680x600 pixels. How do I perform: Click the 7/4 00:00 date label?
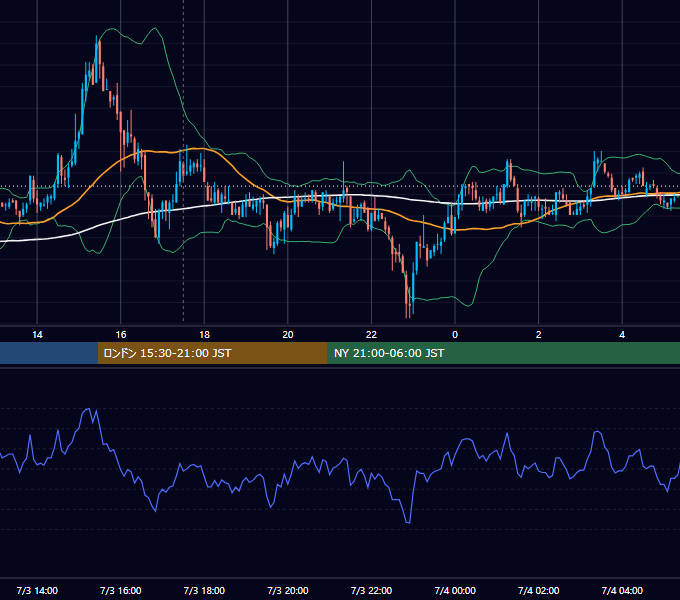tap(455, 590)
